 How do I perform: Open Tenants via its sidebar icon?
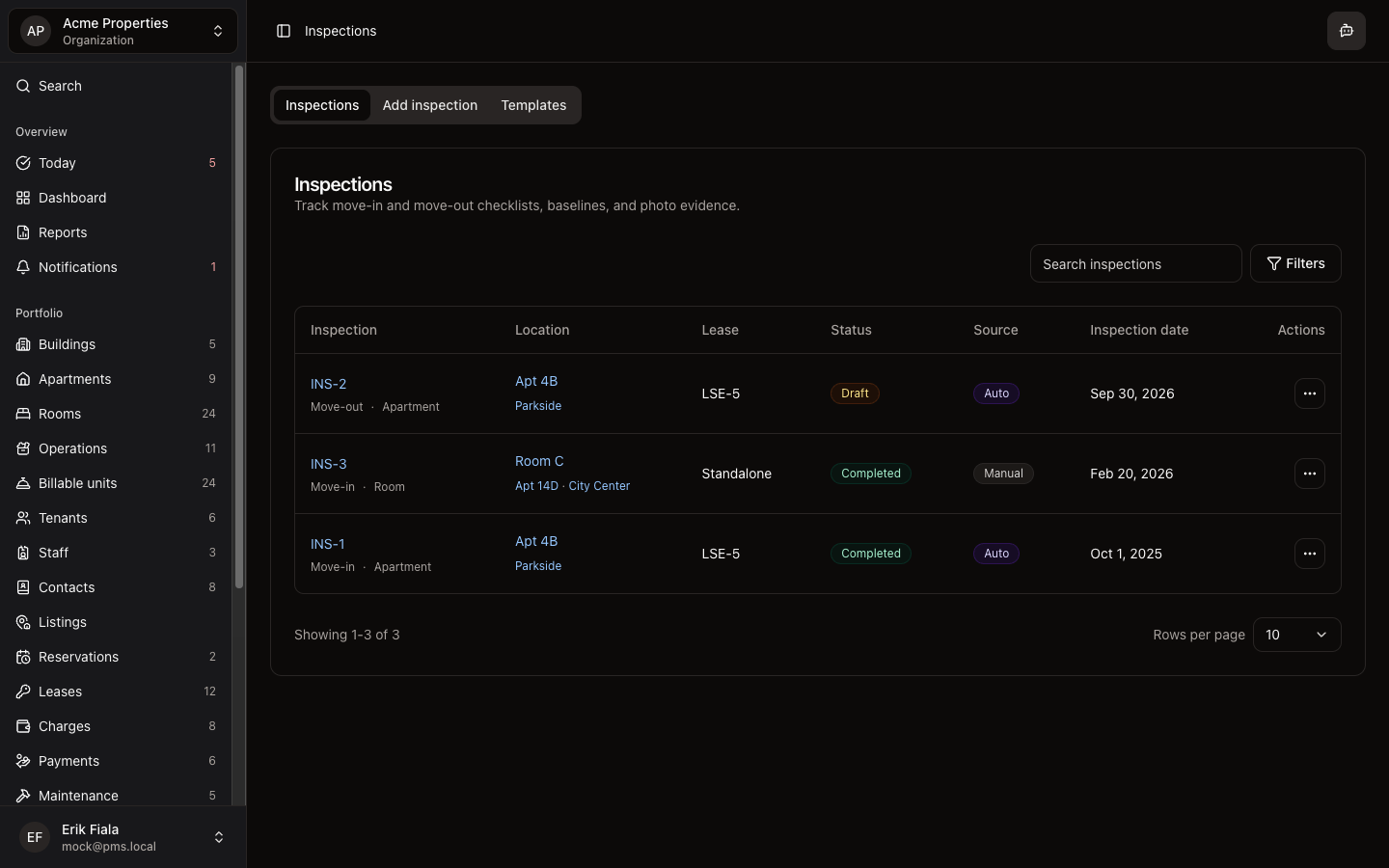(x=23, y=518)
